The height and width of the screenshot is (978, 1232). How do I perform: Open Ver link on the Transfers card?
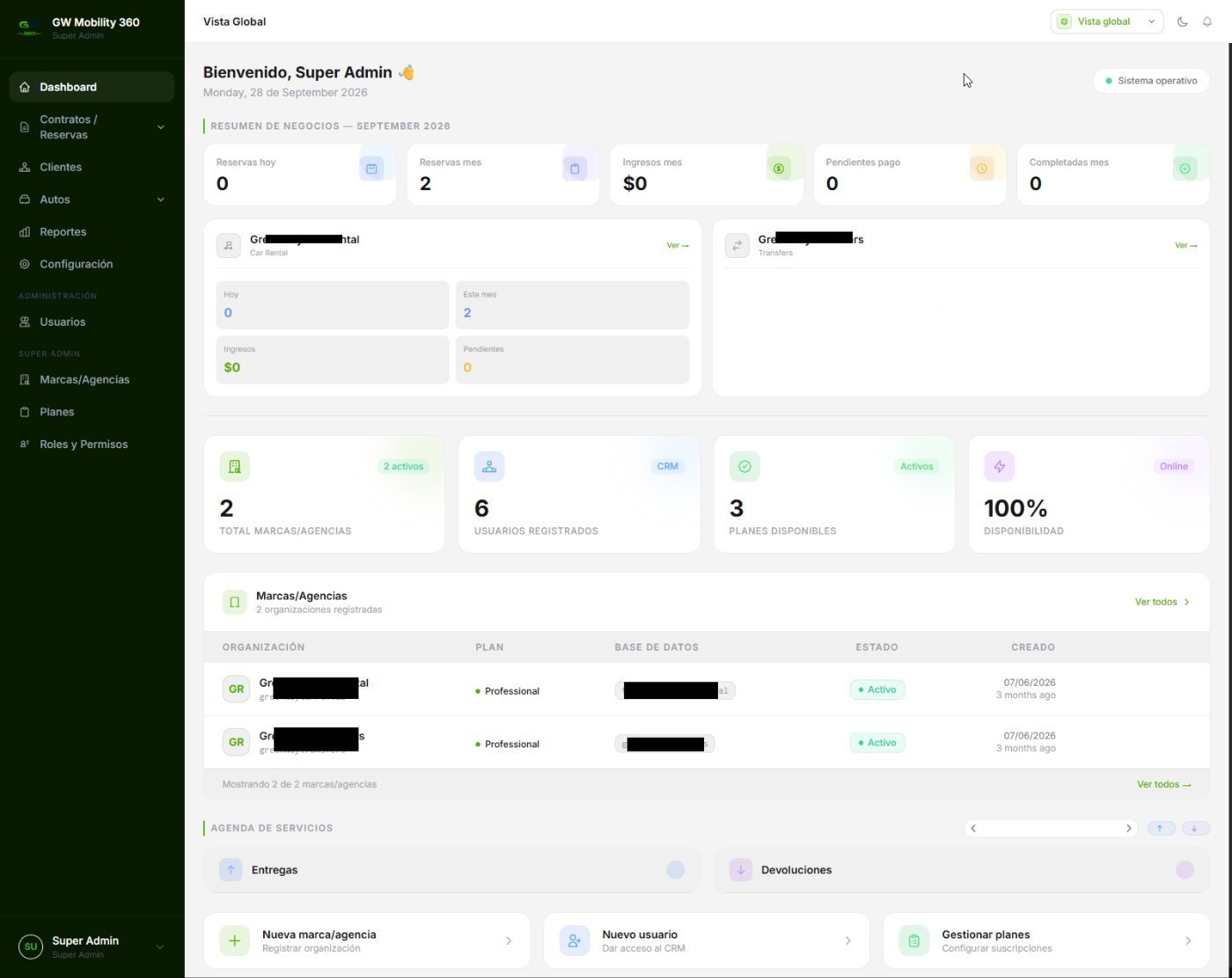point(1186,246)
